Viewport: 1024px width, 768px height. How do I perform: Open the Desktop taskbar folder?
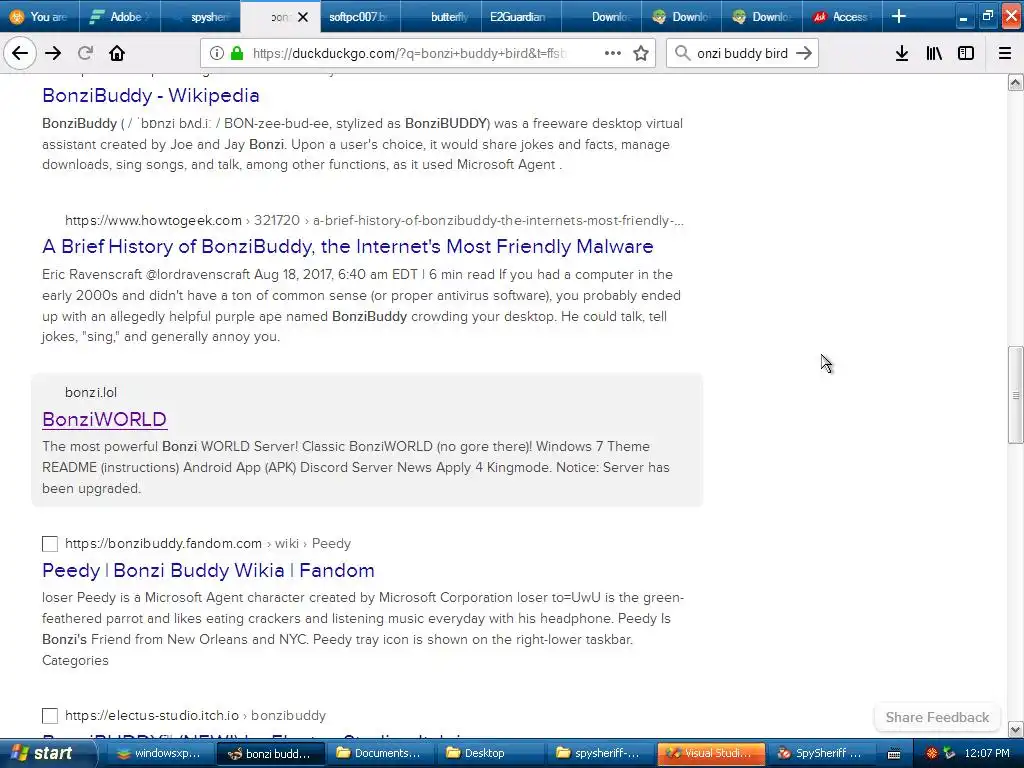point(490,753)
